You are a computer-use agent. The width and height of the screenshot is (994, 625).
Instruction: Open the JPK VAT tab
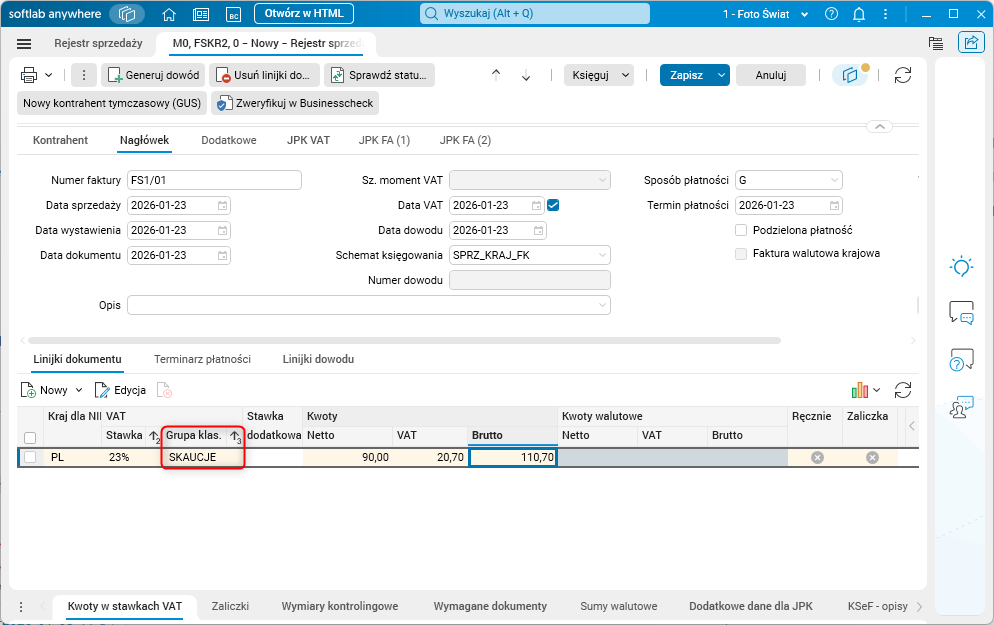pyautogui.click(x=308, y=140)
